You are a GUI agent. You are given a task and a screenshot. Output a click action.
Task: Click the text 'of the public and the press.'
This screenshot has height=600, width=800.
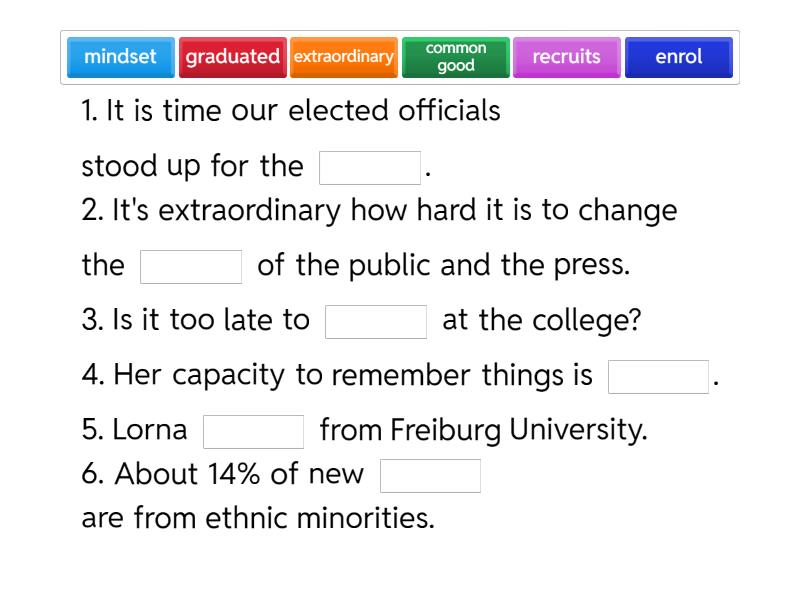pyautogui.click(x=444, y=266)
